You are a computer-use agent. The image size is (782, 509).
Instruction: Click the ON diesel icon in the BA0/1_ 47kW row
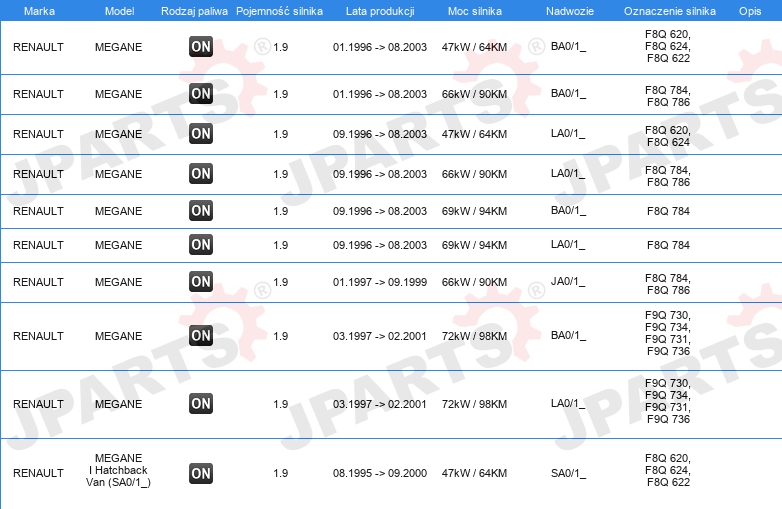click(201, 47)
